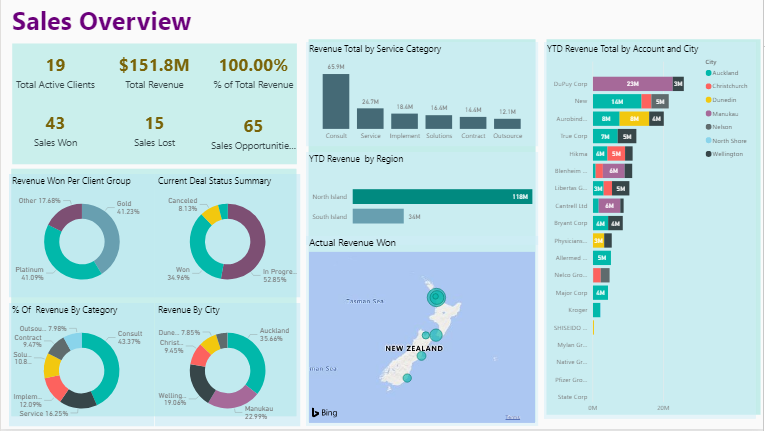Image resolution: width=765 pixels, height=431 pixels.
Task: Select the Sales Won card showing 43
Action: pyautogui.click(x=55, y=131)
